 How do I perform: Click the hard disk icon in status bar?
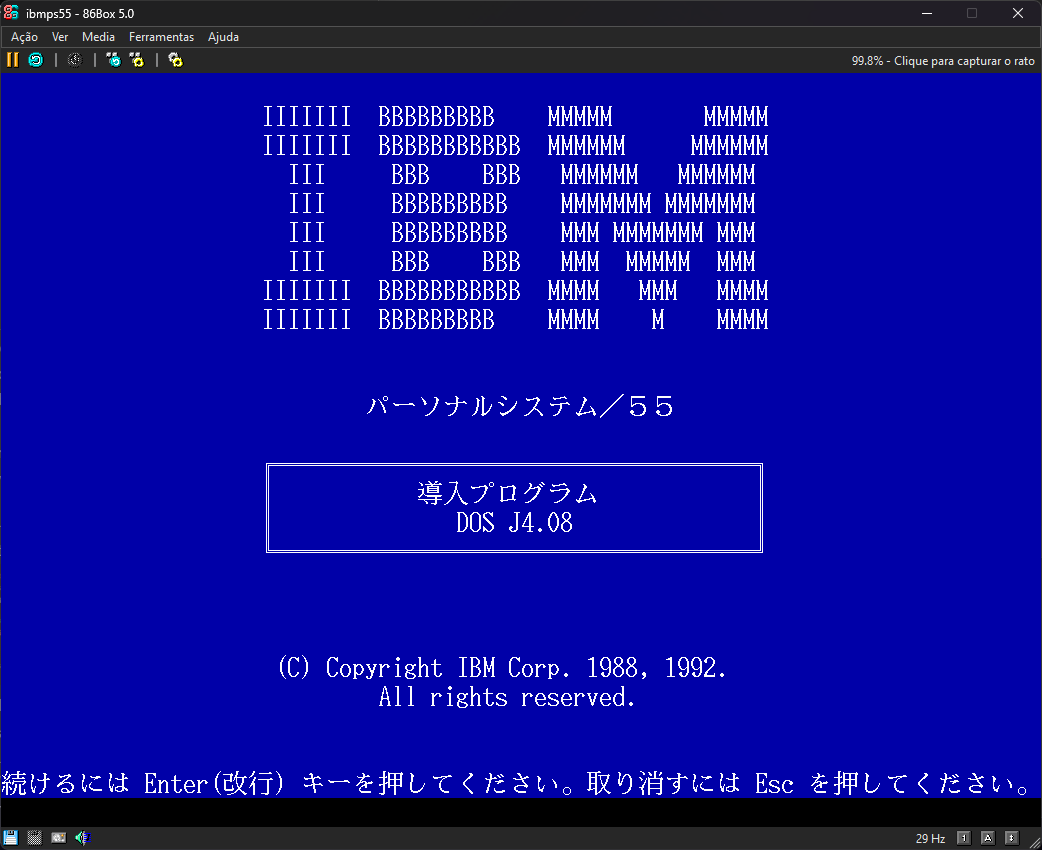pyautogui.click(x=58, y=837)
